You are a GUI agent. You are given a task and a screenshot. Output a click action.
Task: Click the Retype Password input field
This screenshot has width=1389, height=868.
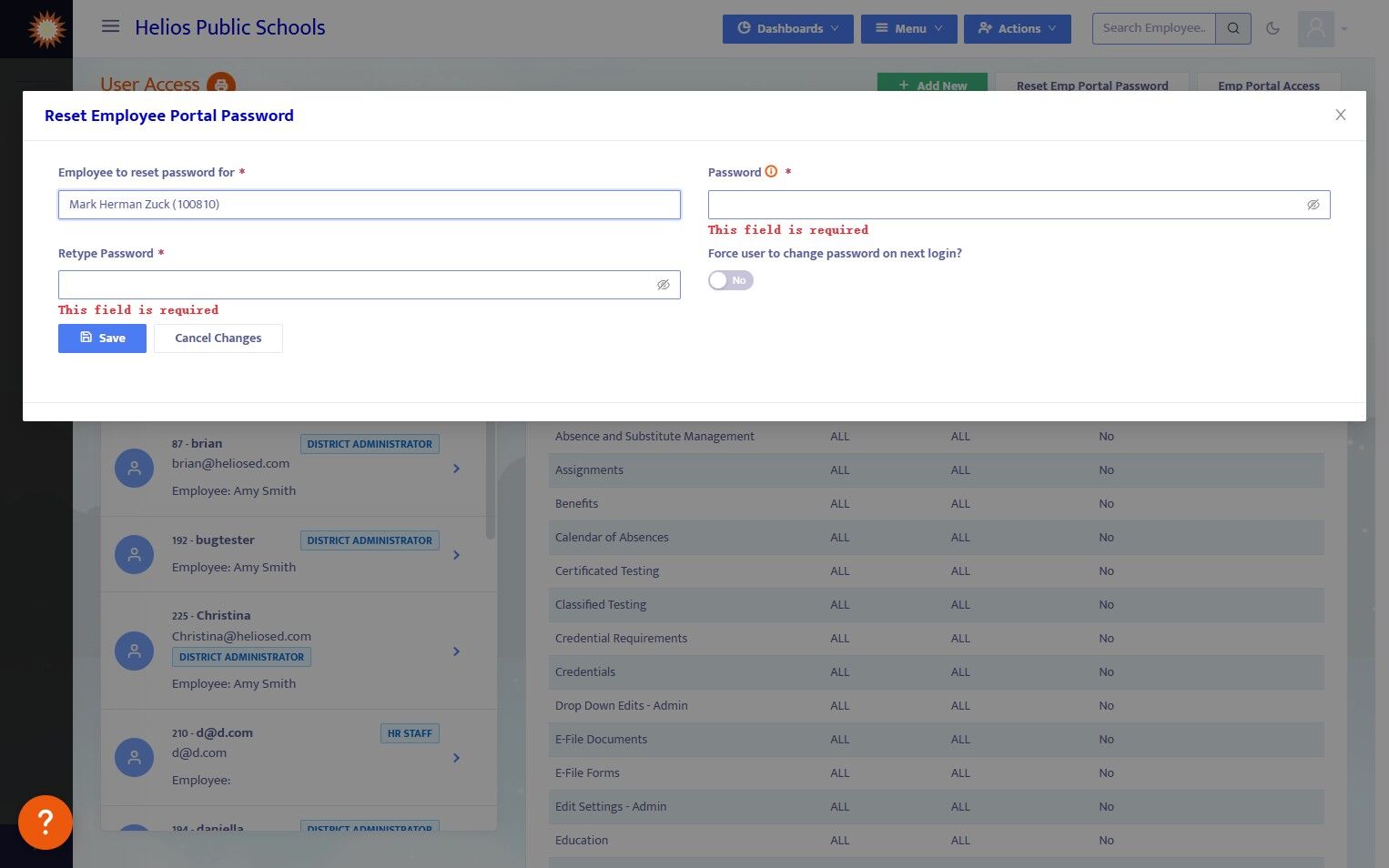pyautogui.click(x=370, y=285)
